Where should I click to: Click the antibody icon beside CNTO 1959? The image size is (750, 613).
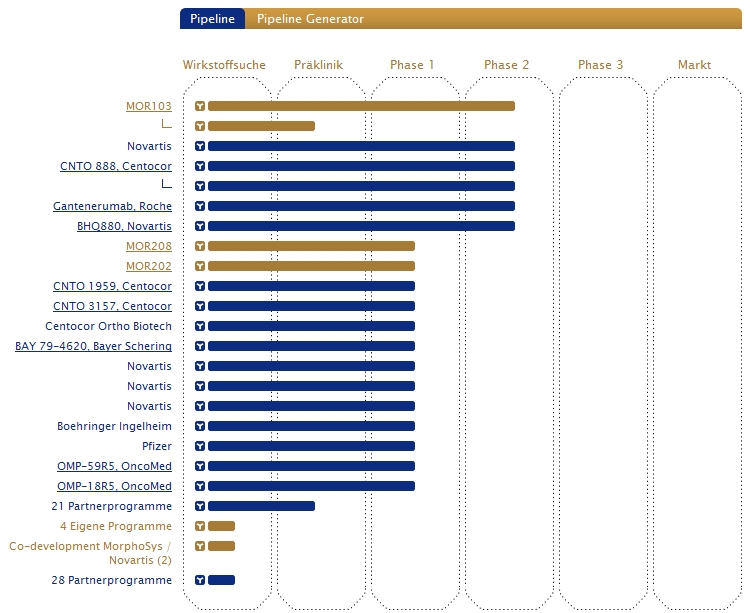coord(200,286)
